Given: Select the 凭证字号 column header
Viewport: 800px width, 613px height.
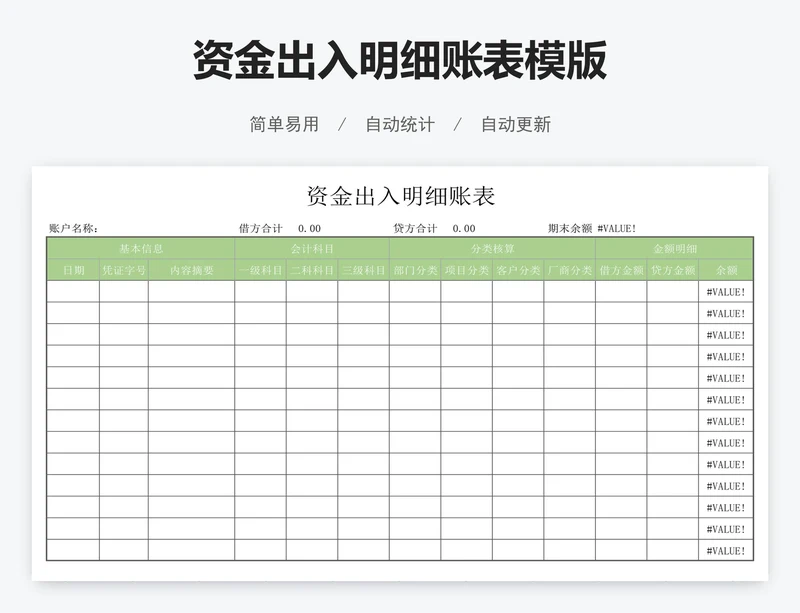Looking at the screenshot, I should pyautogui.click(x=124, y=271).
